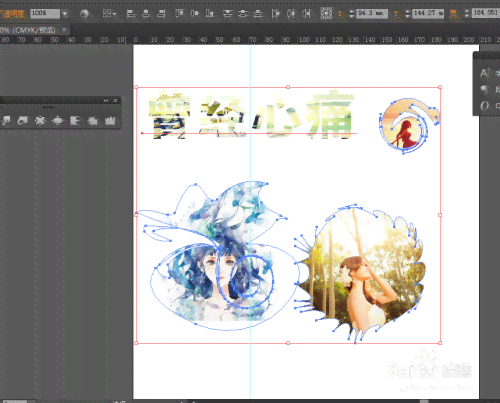Pick a reference point on the locator grid
The width and height of the screenshot is (500, 403).
[x=326, y=13]
